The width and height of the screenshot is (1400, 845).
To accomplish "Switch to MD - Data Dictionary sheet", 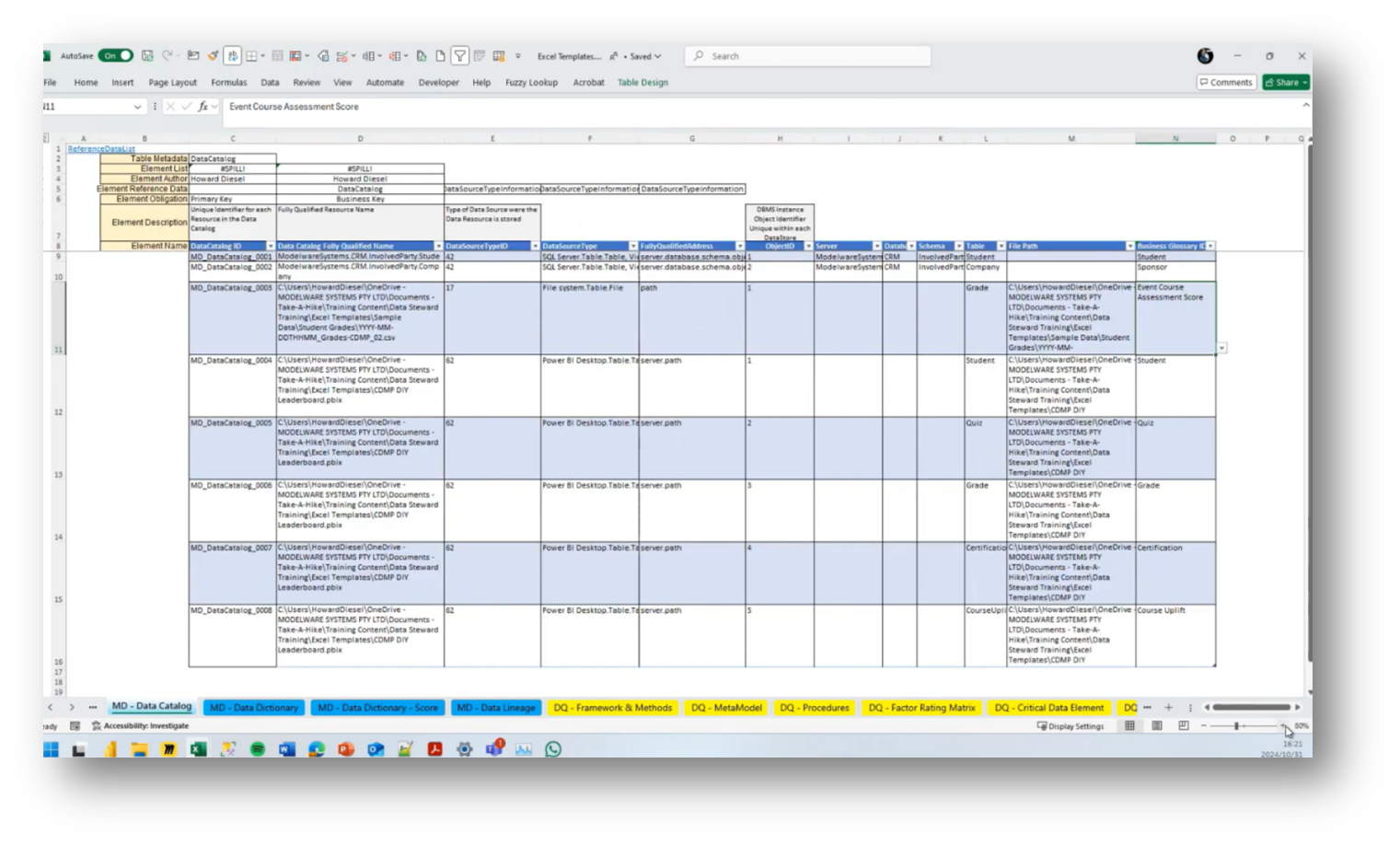I will (254, 708).
